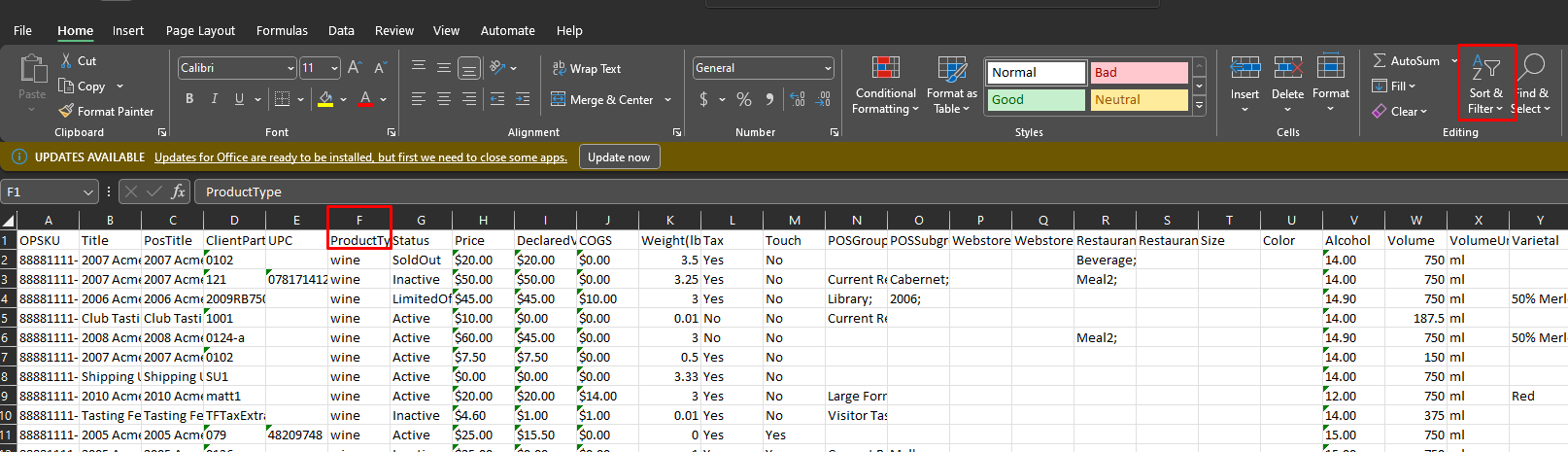Toggle Italic formatting
The image size is (1568, 452).
pyautogui.click(x=214, y=98)
